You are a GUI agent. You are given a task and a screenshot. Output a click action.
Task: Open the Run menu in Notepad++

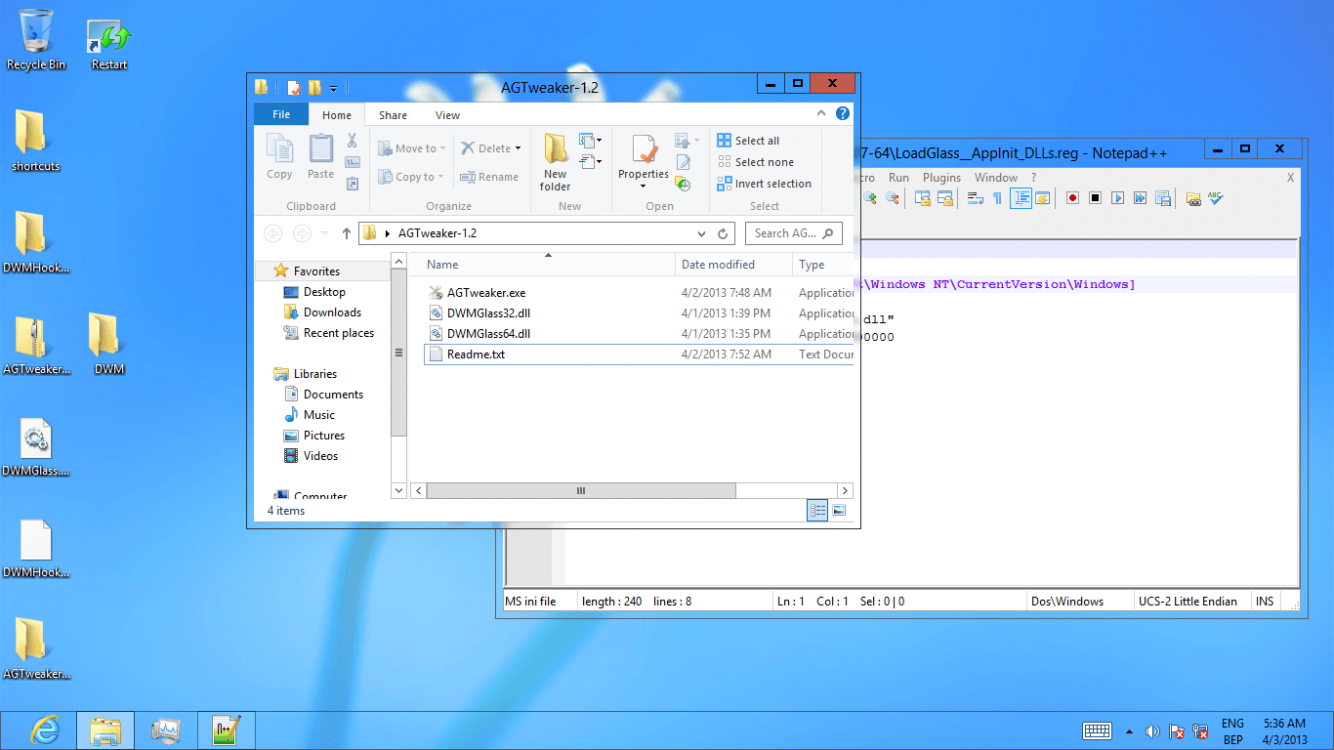[899, 177]
